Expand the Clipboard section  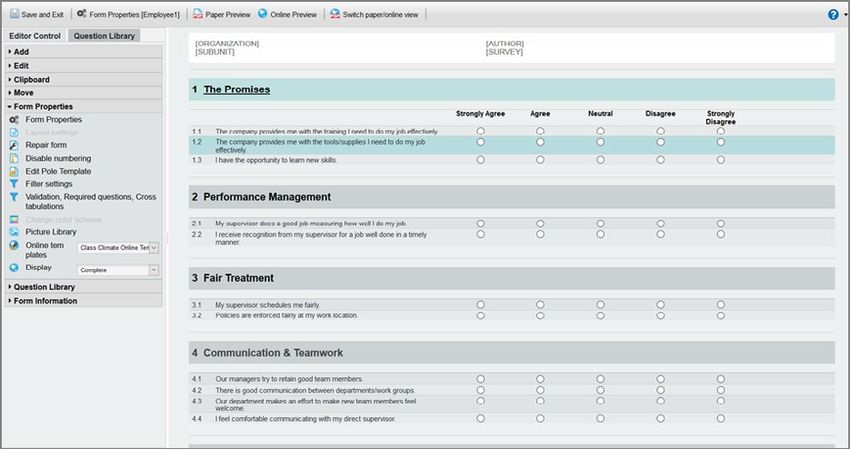coord(83,79)
